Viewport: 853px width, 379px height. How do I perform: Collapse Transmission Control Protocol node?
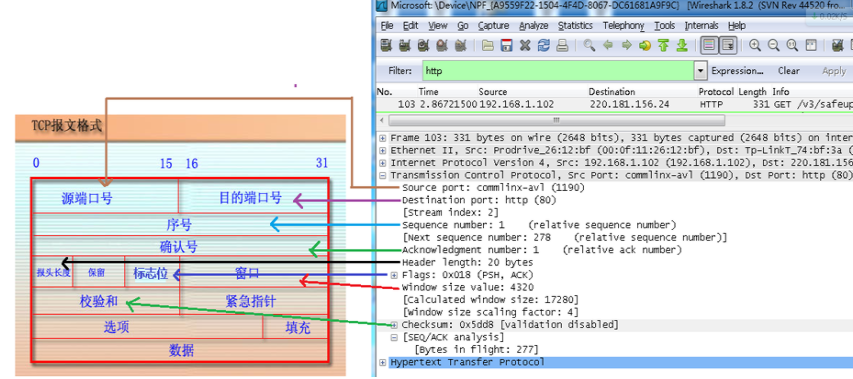(382, 175)
